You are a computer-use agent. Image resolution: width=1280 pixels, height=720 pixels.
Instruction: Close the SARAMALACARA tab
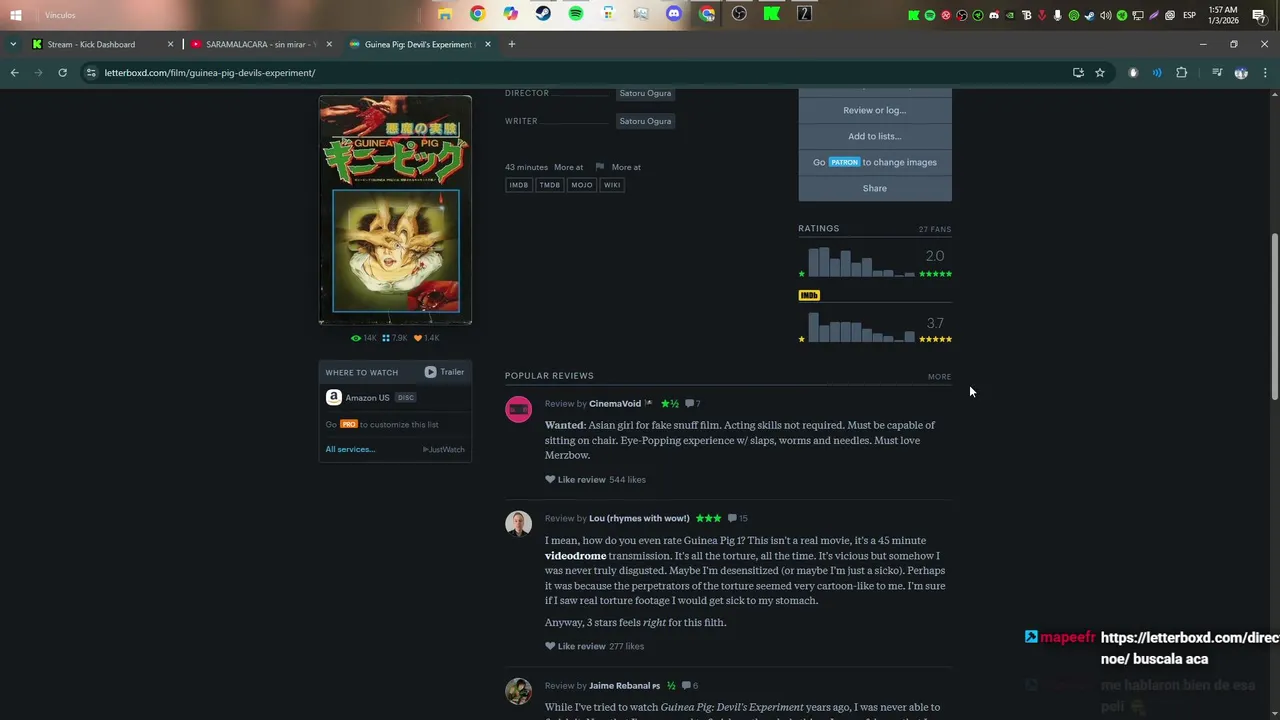coord(329,44)
